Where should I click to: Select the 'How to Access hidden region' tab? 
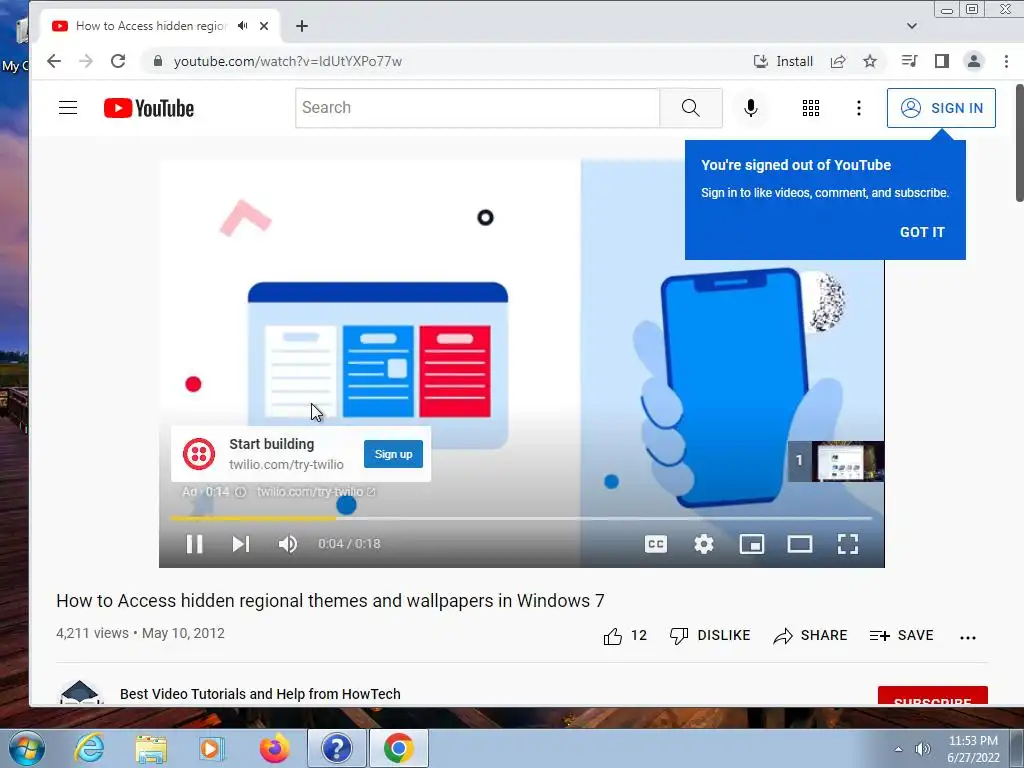[x=150, y=26]
